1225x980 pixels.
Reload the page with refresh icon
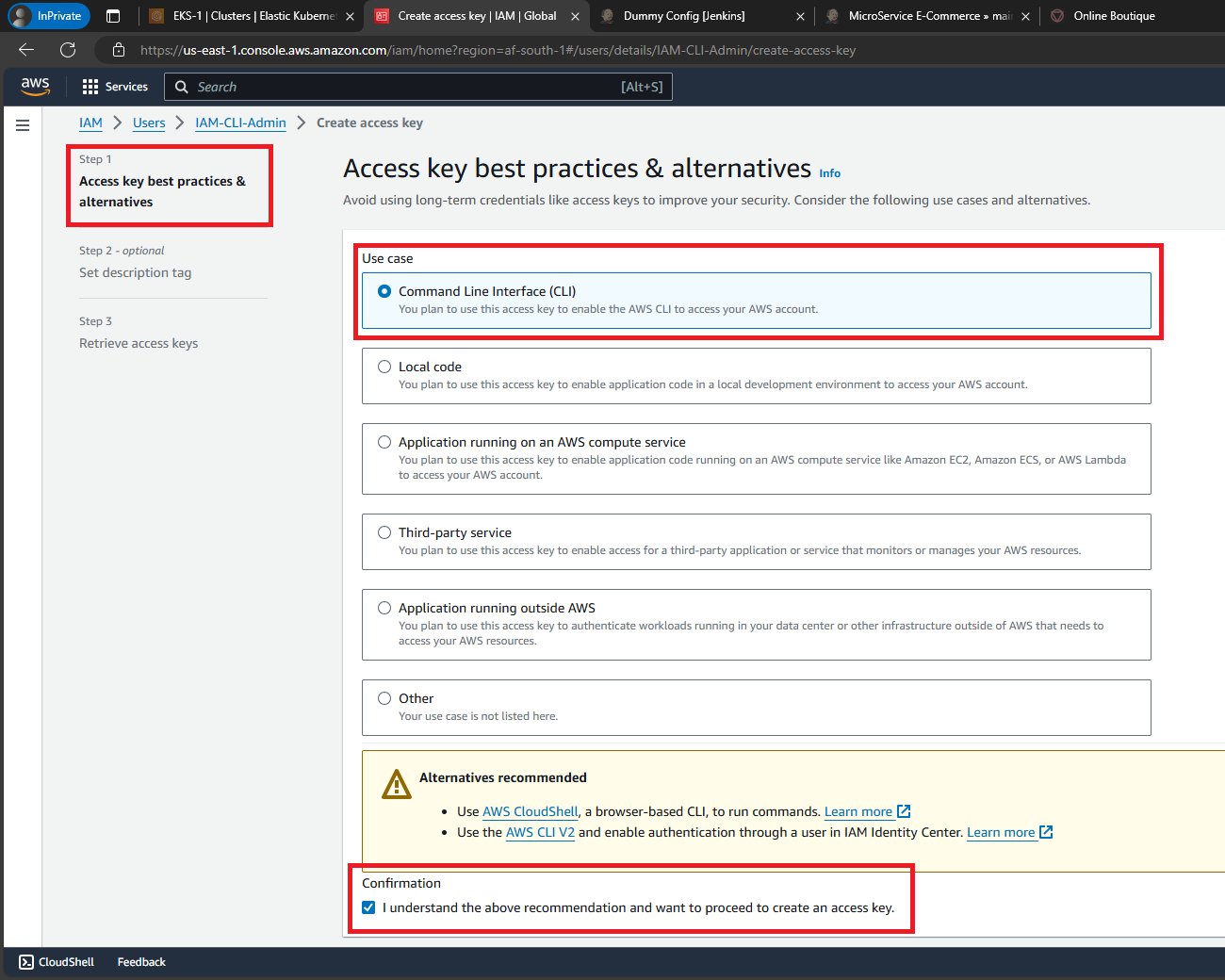[x=68, y=50]
